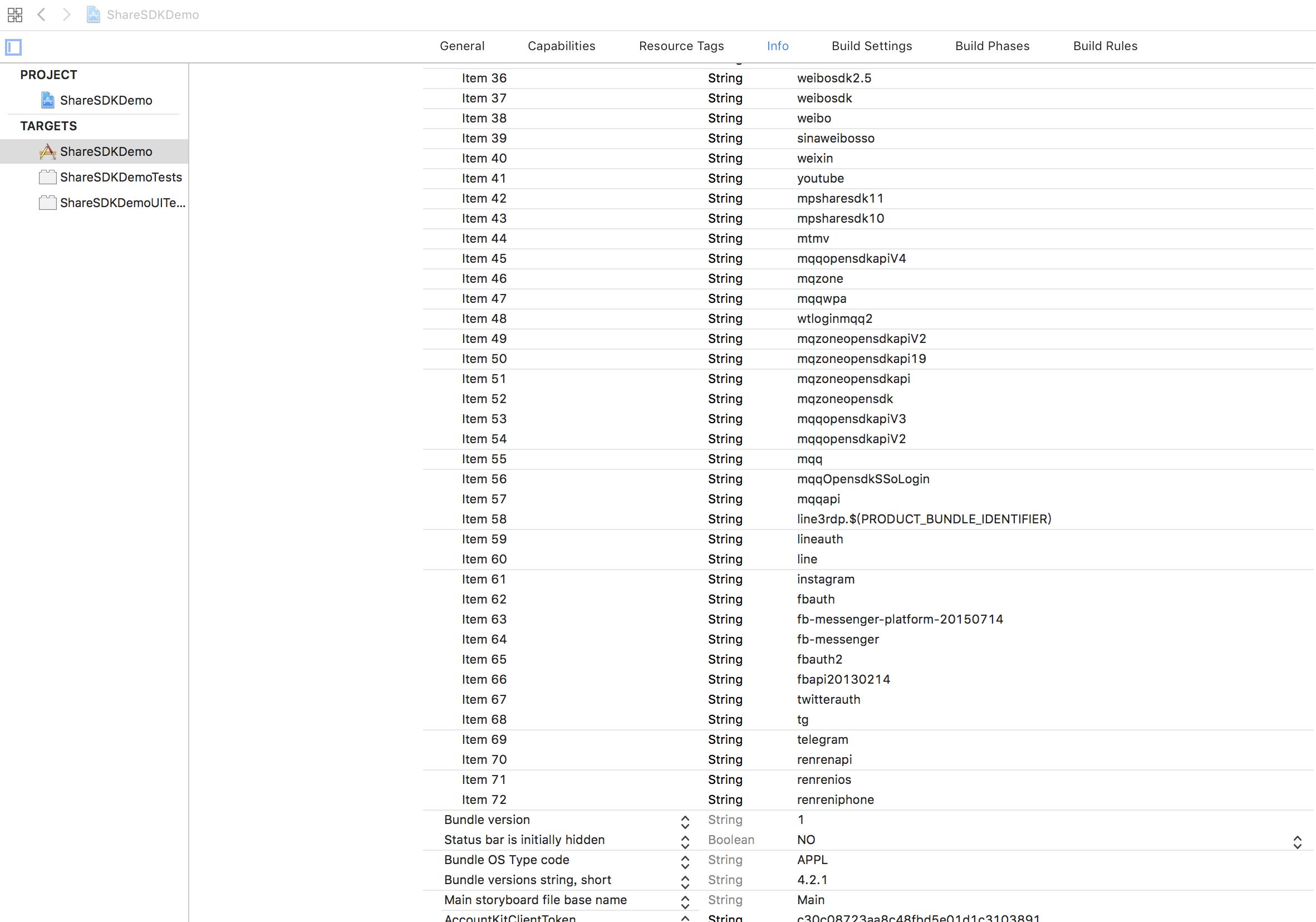This screenshot has width=1316, height=922.
Task: Toggle the project targets list sidebar
Action: pyautogui.click(x=13, y=47)
